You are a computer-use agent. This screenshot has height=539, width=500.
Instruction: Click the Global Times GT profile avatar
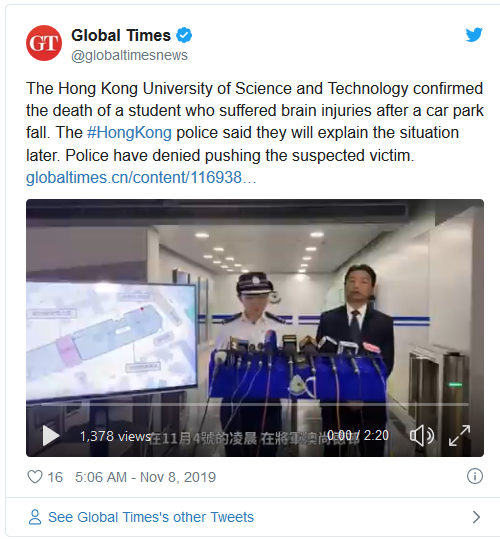pos(44,43)
